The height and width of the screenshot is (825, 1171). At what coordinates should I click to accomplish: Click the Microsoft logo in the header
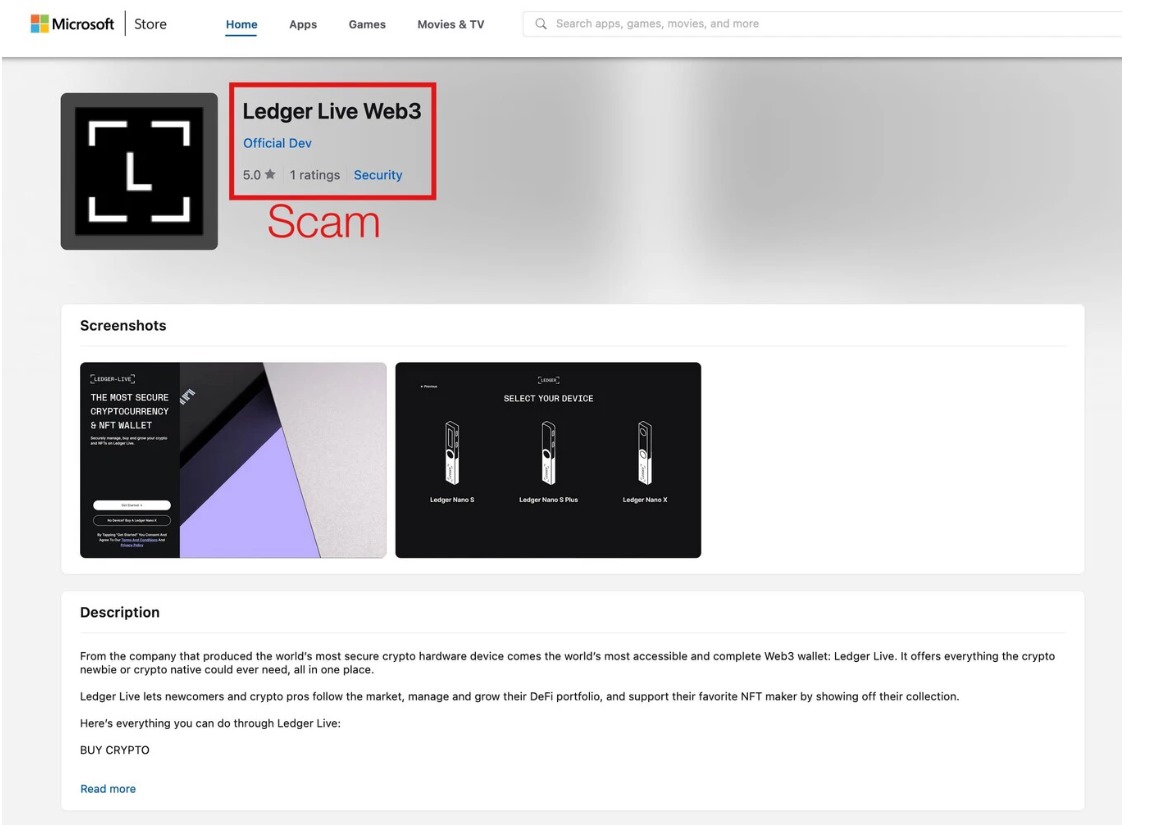pos(72,24)
